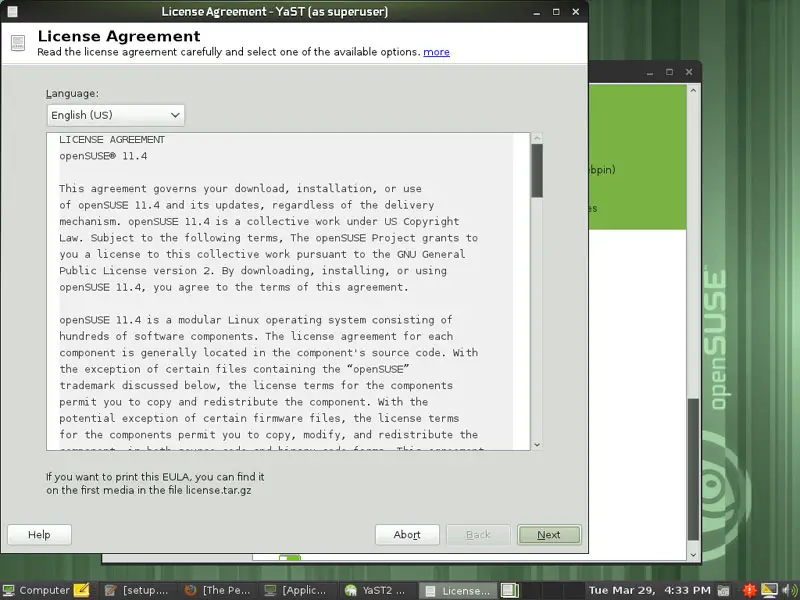Viewport: 800px width, 600px height.
Task: Click the up arrow of the license text scrollbar
Action: point(537,138)
